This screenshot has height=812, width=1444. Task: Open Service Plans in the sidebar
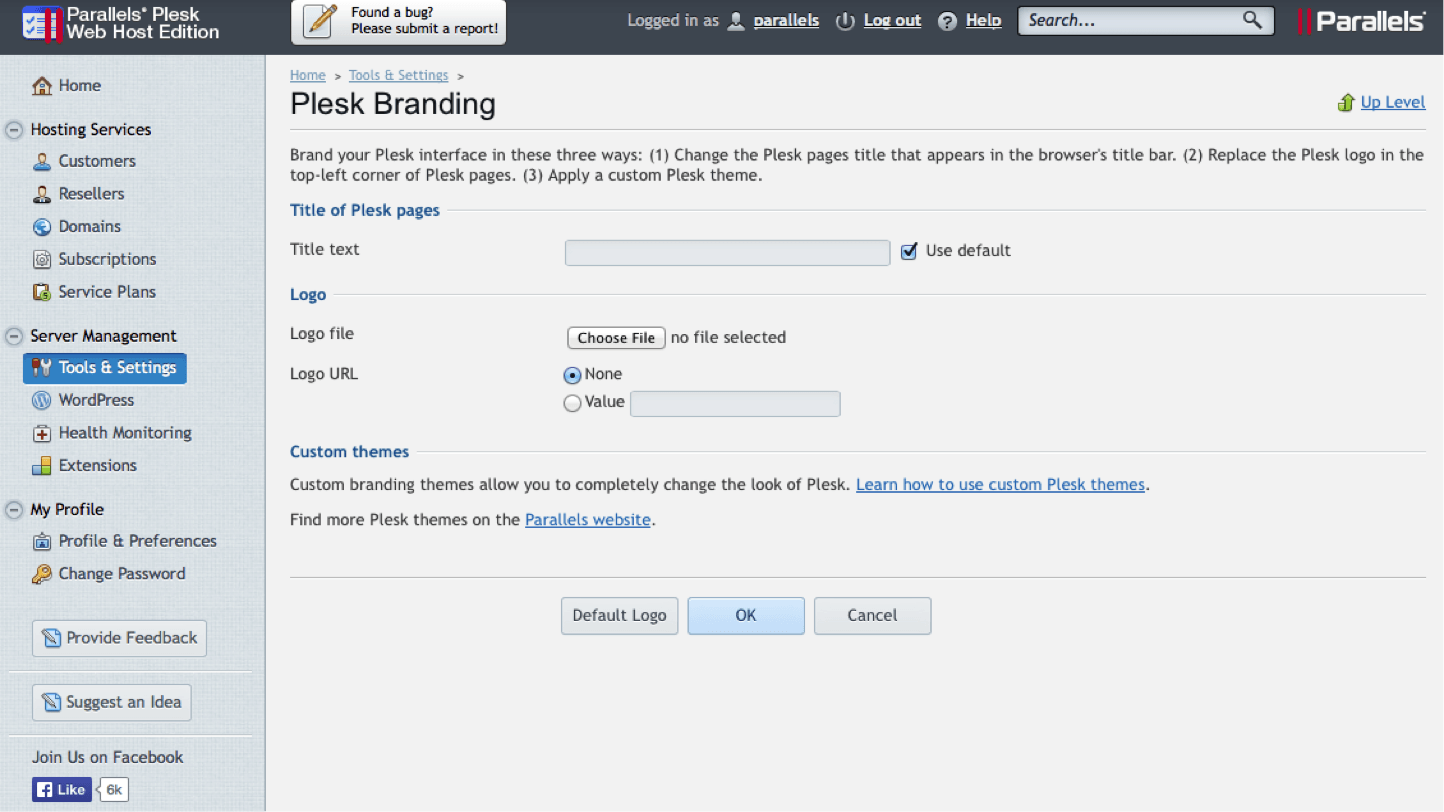click(x=107, y=292)
